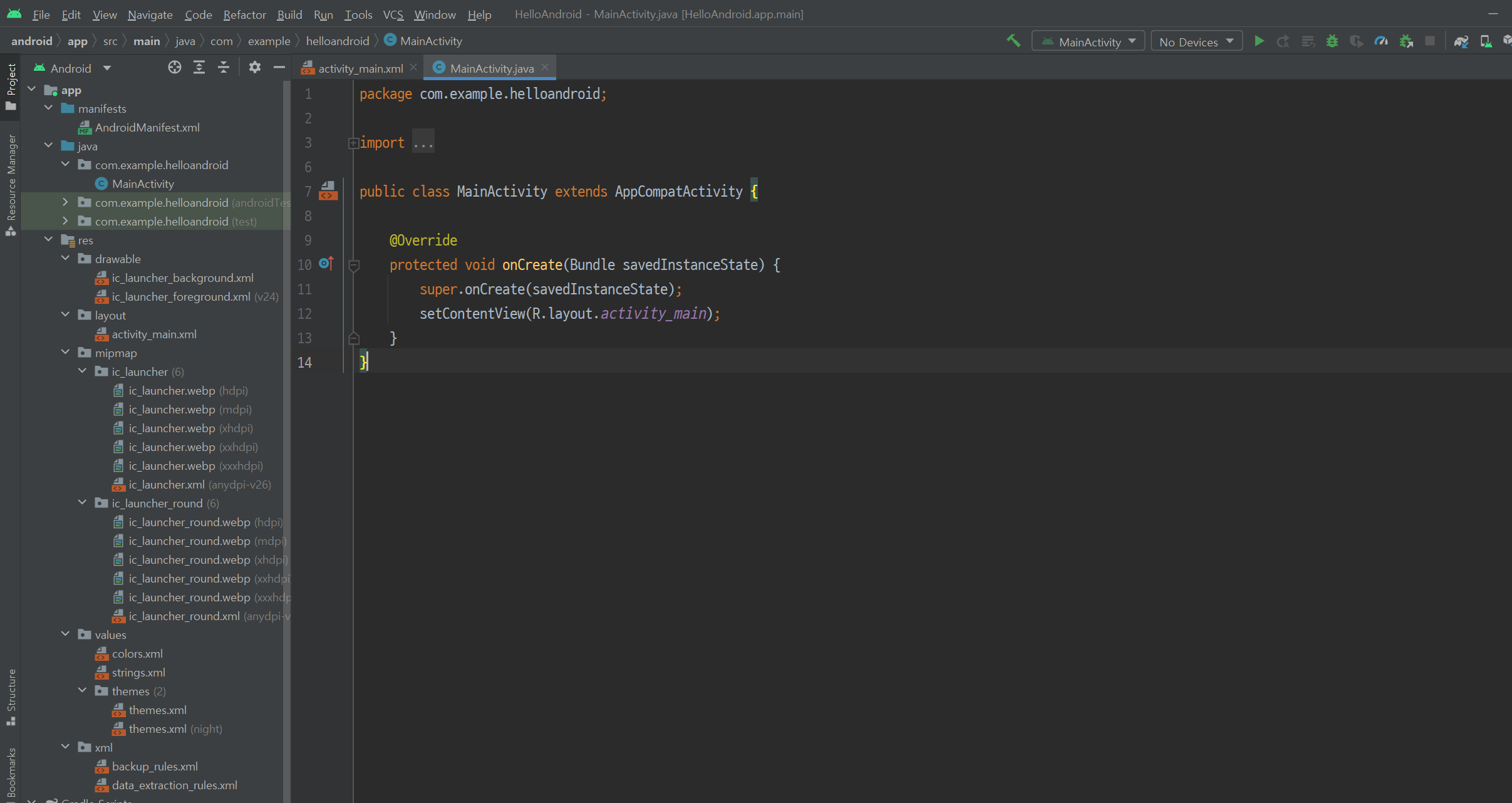Screen dimensions: 1512x803
Task: Switch to the activity_main.xml editor tab
Action: [x=360, y=68]
